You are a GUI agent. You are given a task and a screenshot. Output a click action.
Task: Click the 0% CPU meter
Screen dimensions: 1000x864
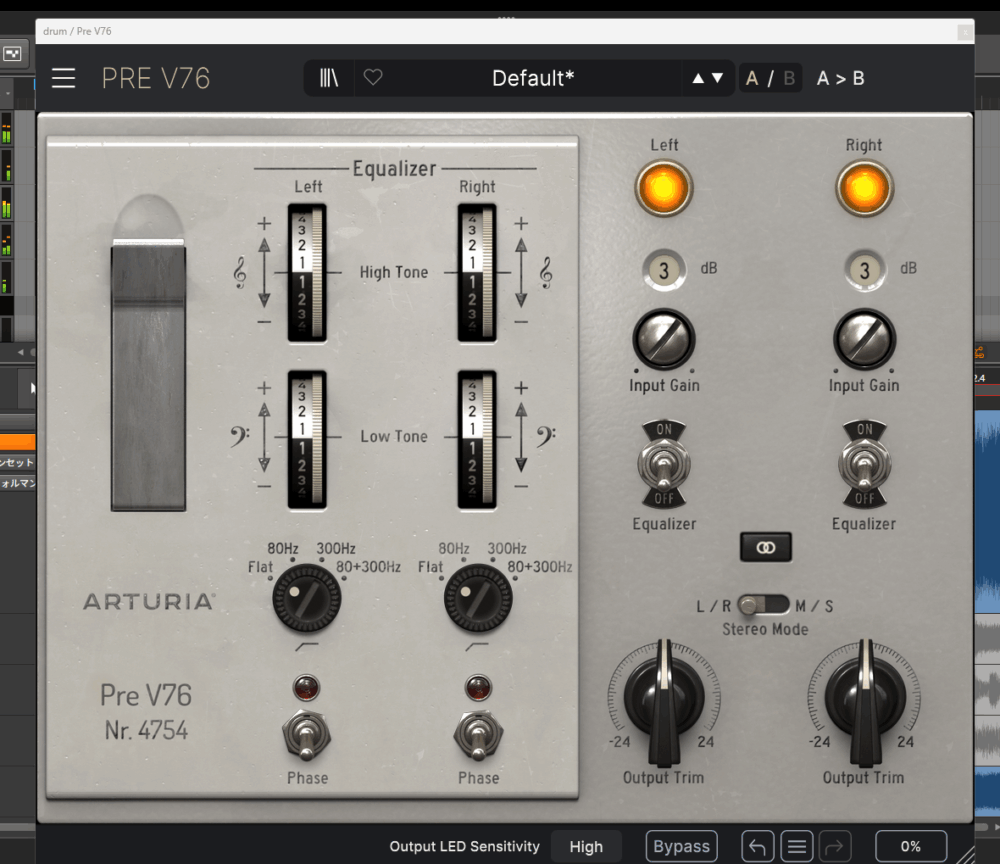click(x=911, y=846)
